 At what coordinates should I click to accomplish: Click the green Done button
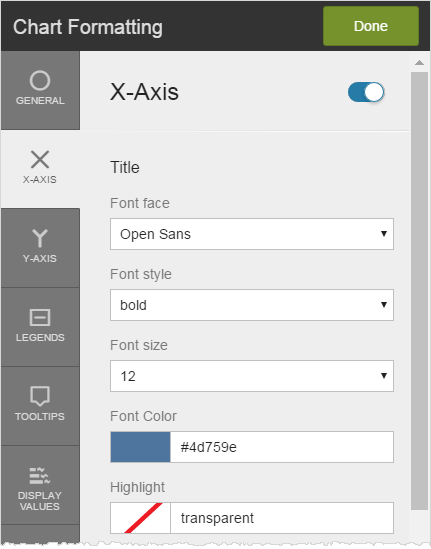371,26
